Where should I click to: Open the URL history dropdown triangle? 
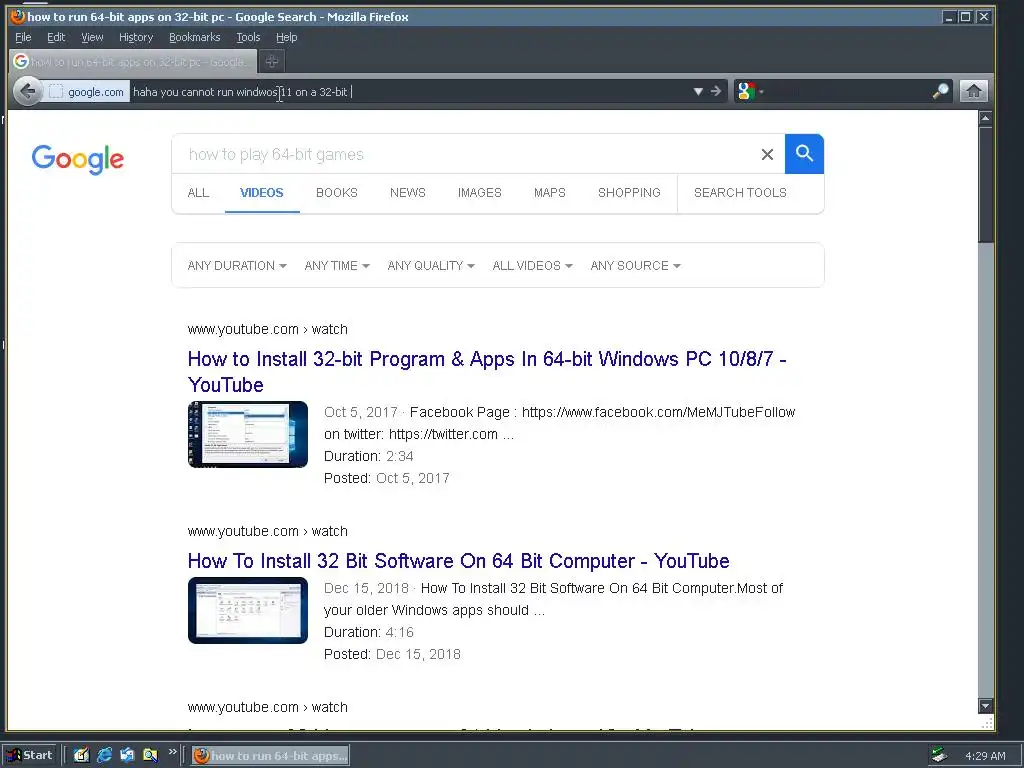coord(698,91)
